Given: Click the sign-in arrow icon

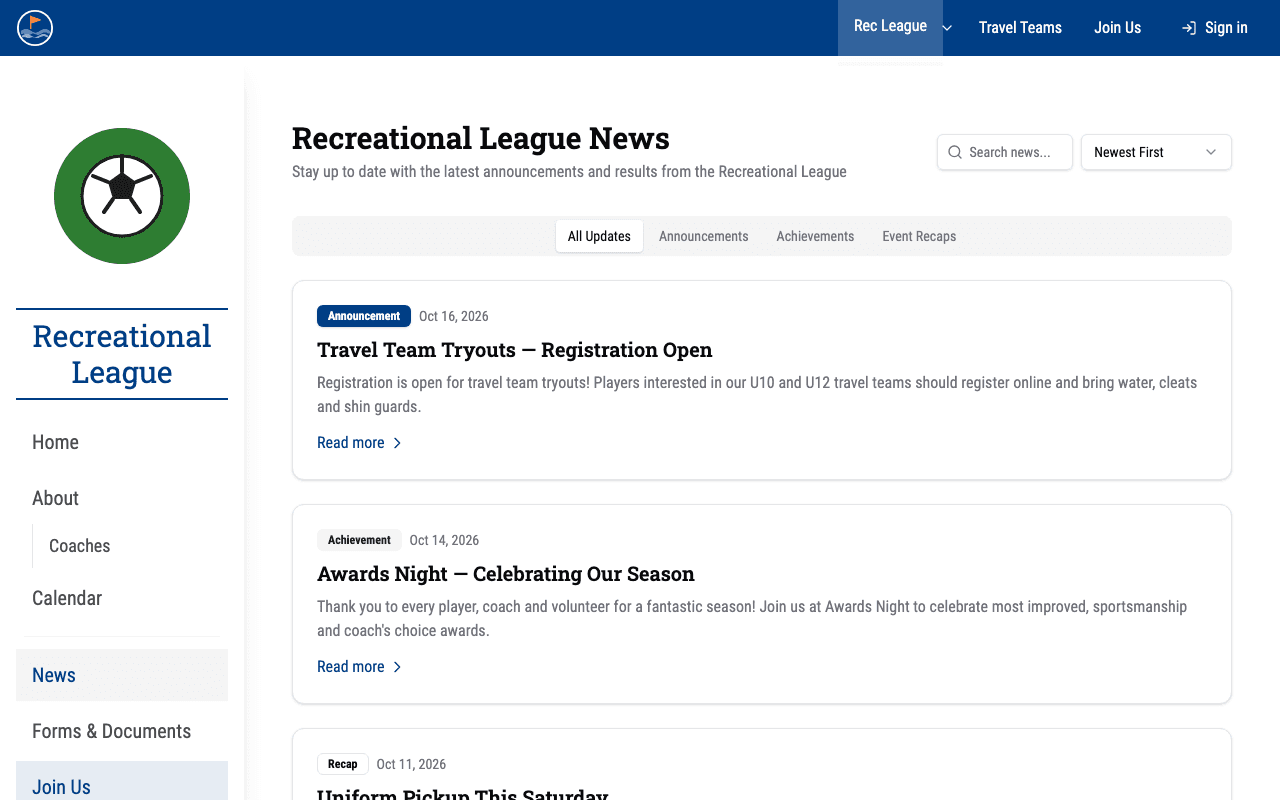Looking at the screenshot, I should tap(1189, 28).
